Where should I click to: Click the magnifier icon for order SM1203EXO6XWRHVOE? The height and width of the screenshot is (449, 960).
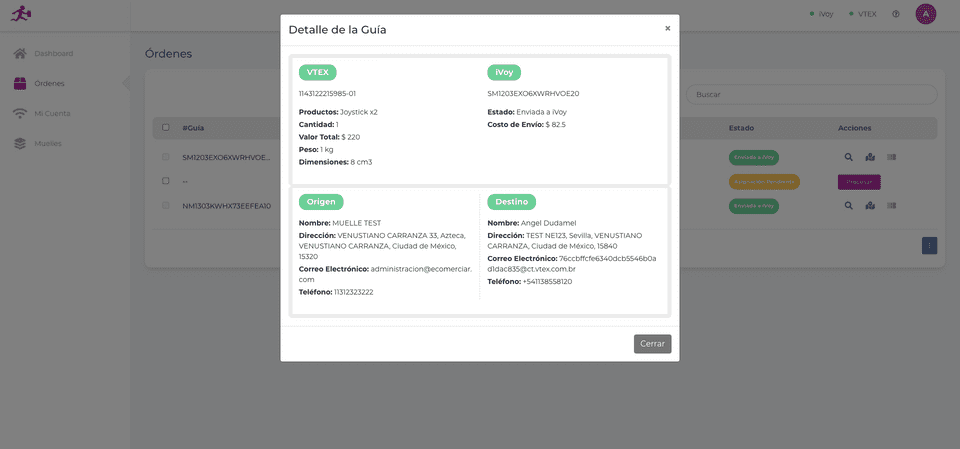(849, 157)
